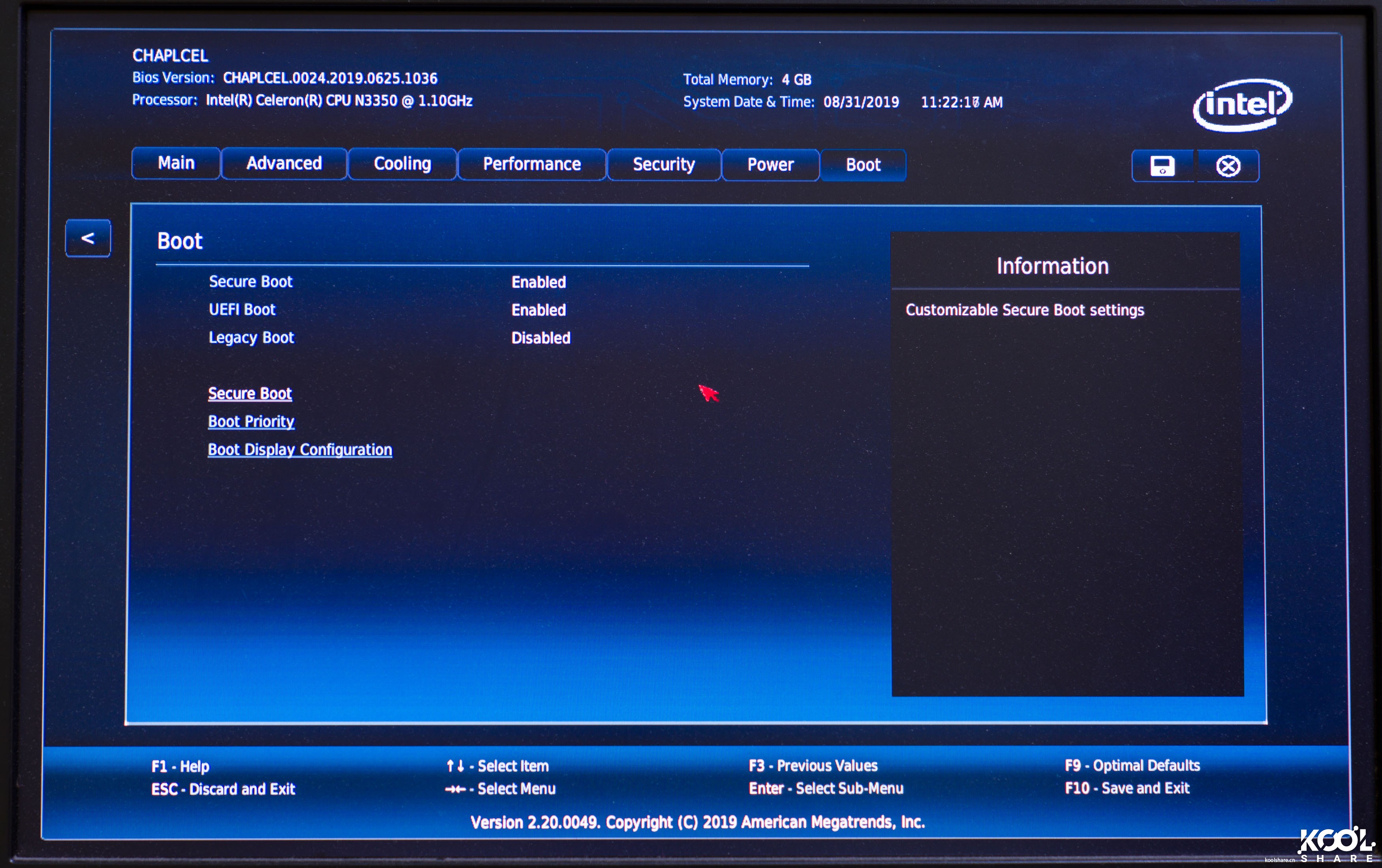Click the Information panel header

1052,265
